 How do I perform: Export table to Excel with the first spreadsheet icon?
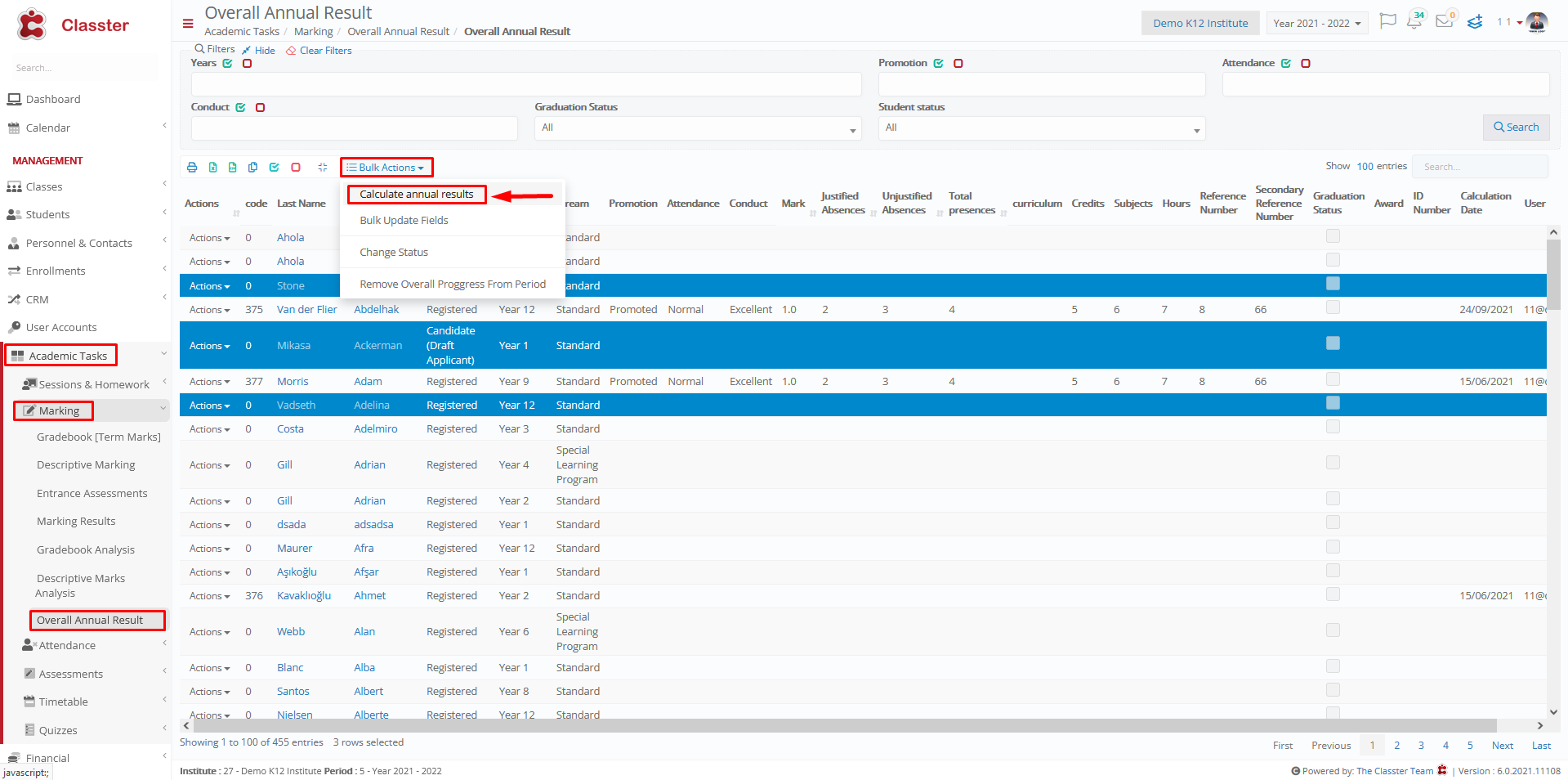212,168
